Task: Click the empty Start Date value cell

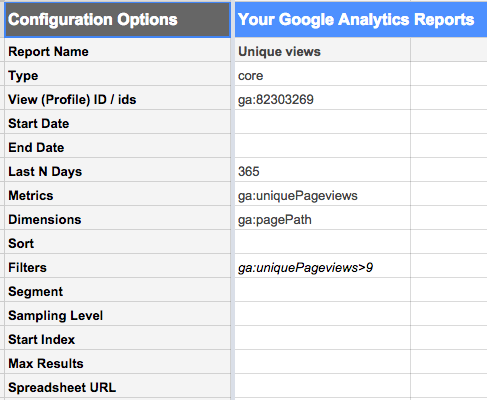Action: [322, 122]
